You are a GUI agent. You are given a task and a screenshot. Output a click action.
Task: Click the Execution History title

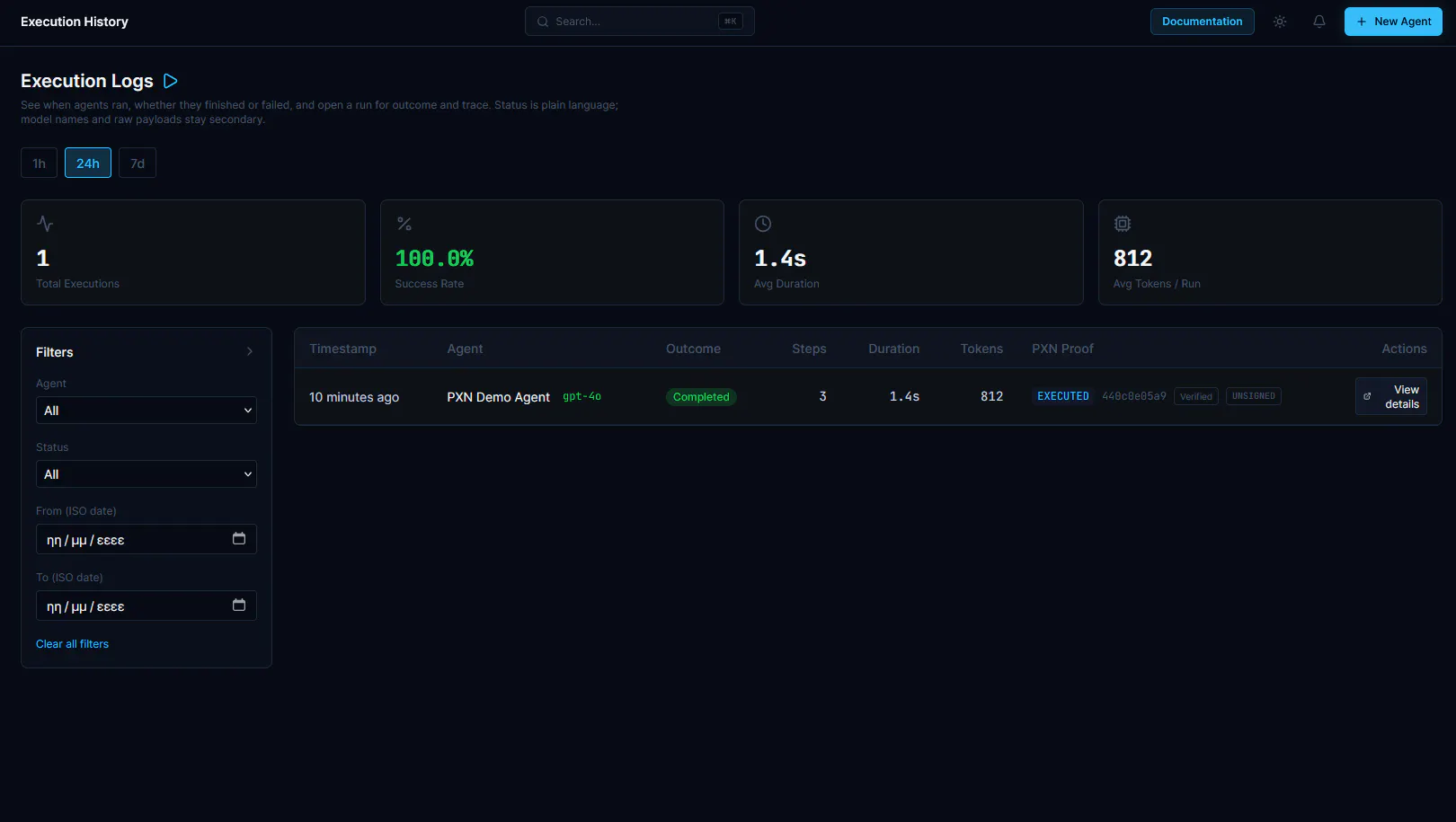pos(75,22)
